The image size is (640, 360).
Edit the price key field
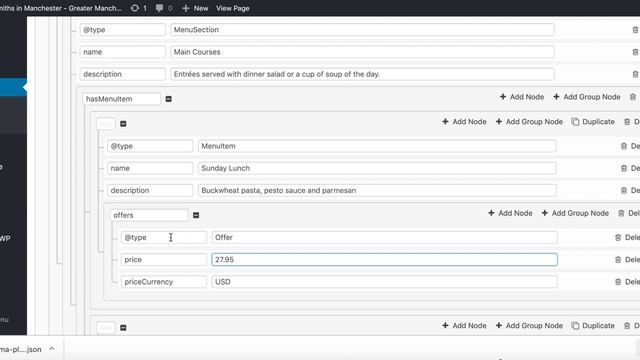pos(164,260)
